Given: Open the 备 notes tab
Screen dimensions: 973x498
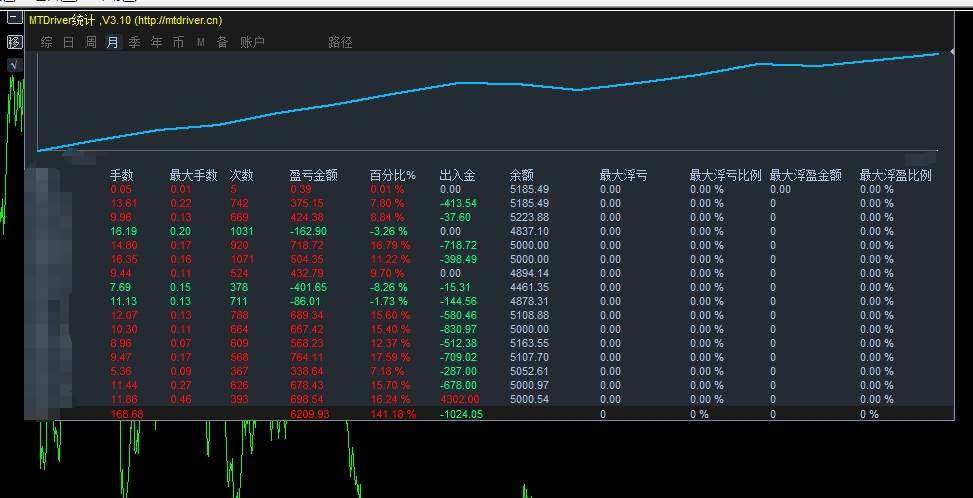Looking at the screenshot, I should click(x=222, y=42).
